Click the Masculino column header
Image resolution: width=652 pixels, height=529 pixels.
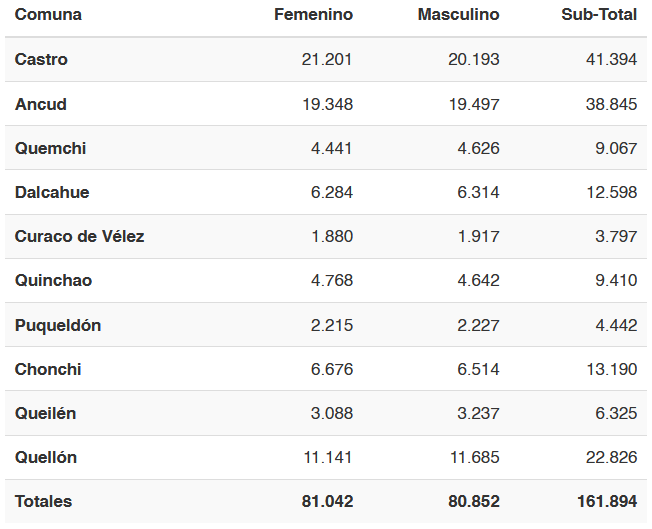(x=458, y=15)
